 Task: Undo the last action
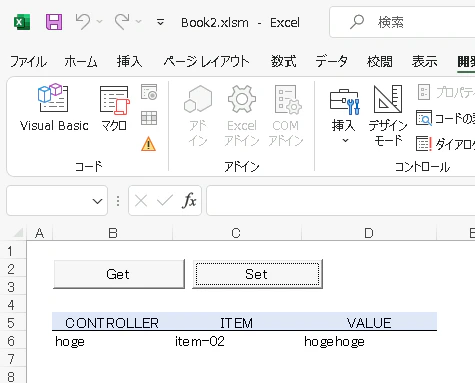tap(82, 22)
